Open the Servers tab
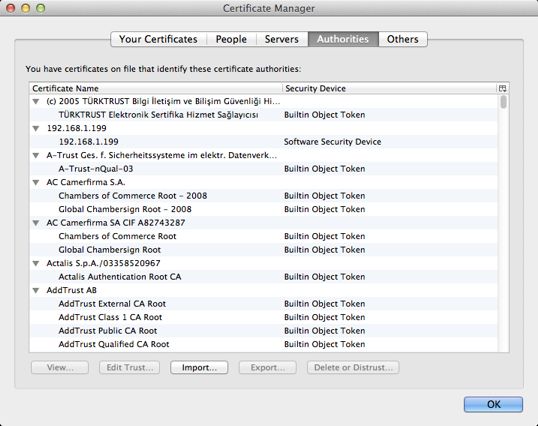The width and height of the screenshot is (538, 426). pos(282,39)
